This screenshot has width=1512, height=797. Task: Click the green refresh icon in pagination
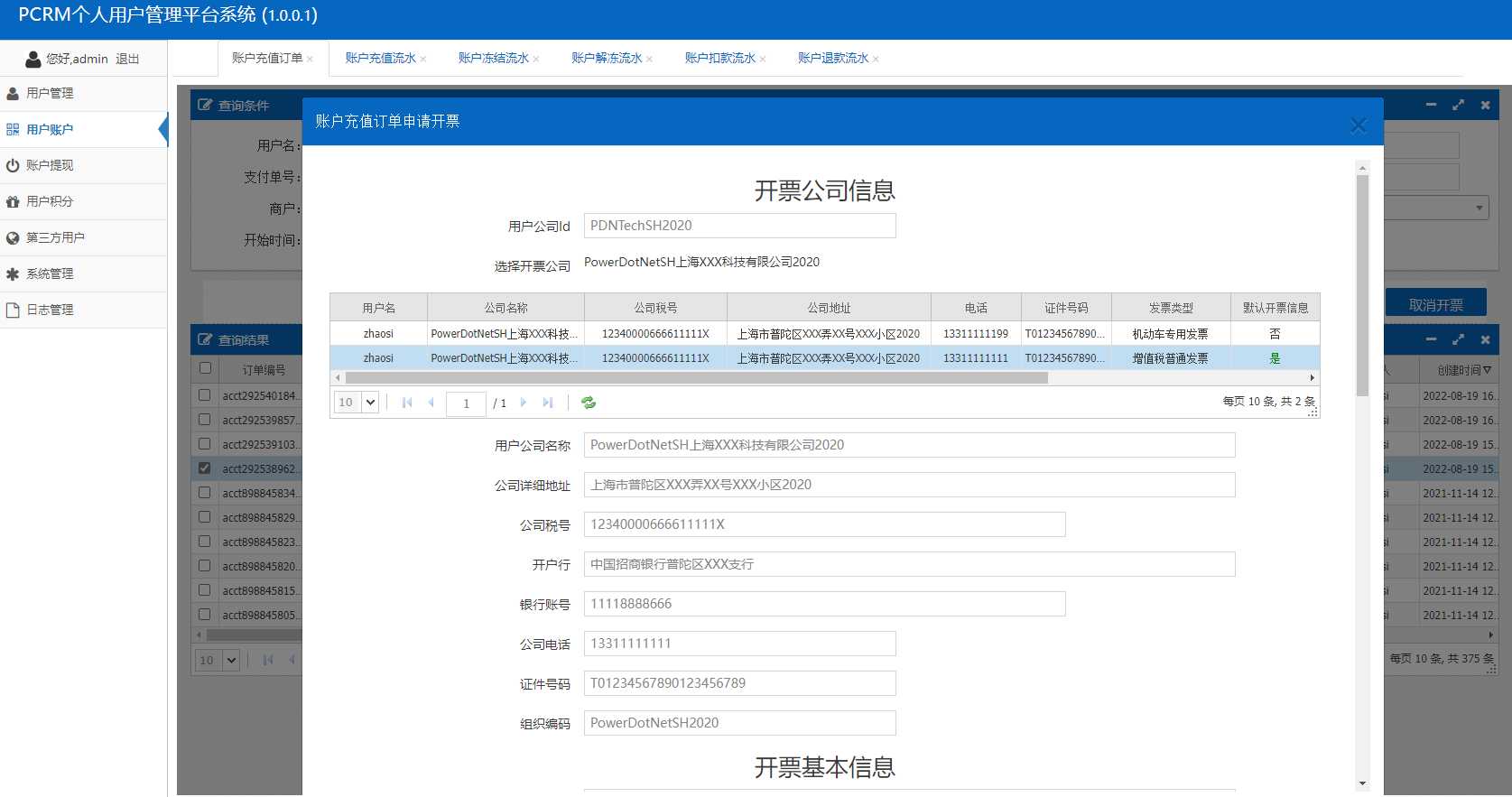(589, 403)
